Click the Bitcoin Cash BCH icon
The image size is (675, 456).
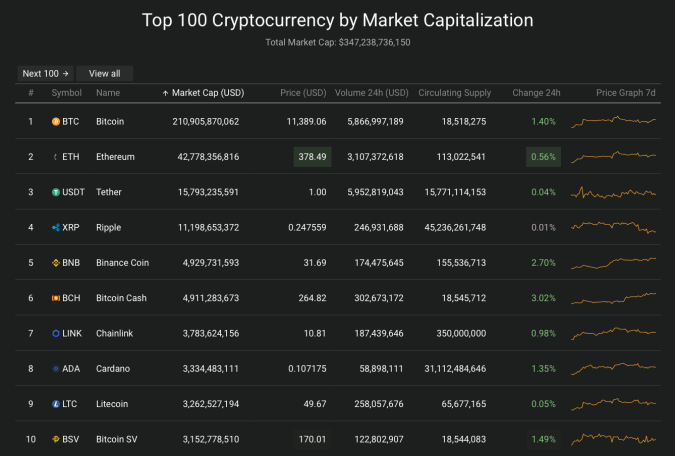coord(56,298)
